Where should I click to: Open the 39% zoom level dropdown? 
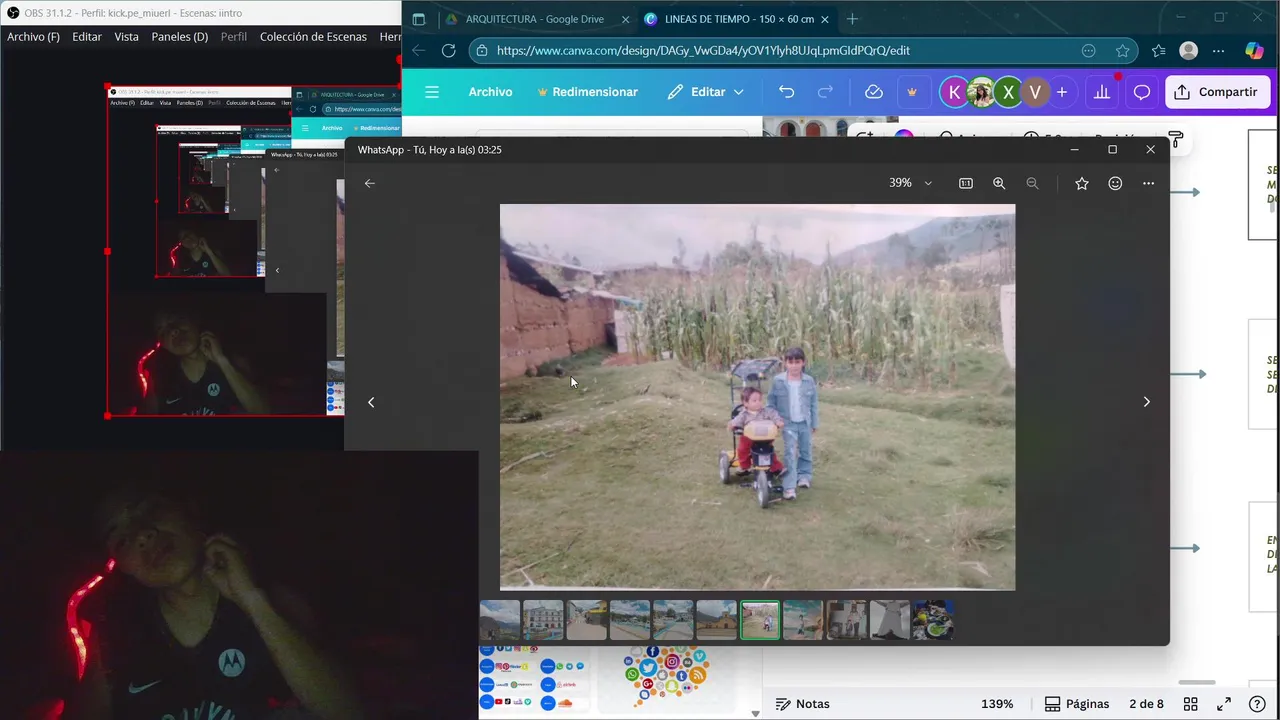pyautogui.click(x=910, y=183)
